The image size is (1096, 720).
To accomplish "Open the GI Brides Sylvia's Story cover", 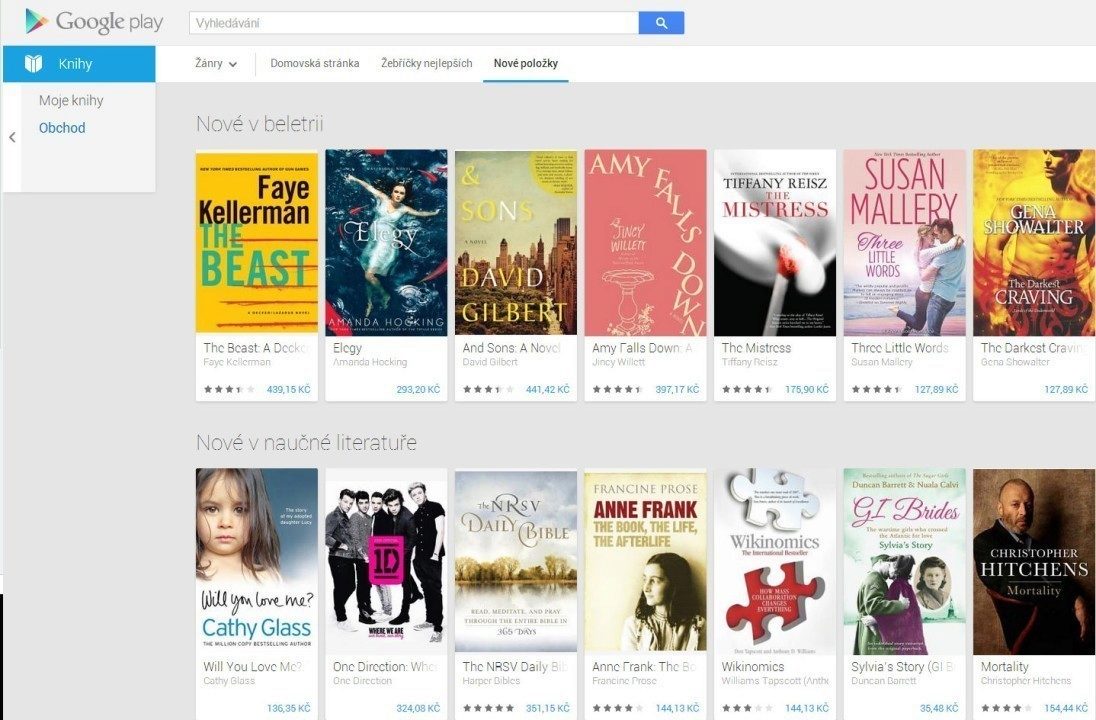I will pyautogui.click(x=904, y=561).
